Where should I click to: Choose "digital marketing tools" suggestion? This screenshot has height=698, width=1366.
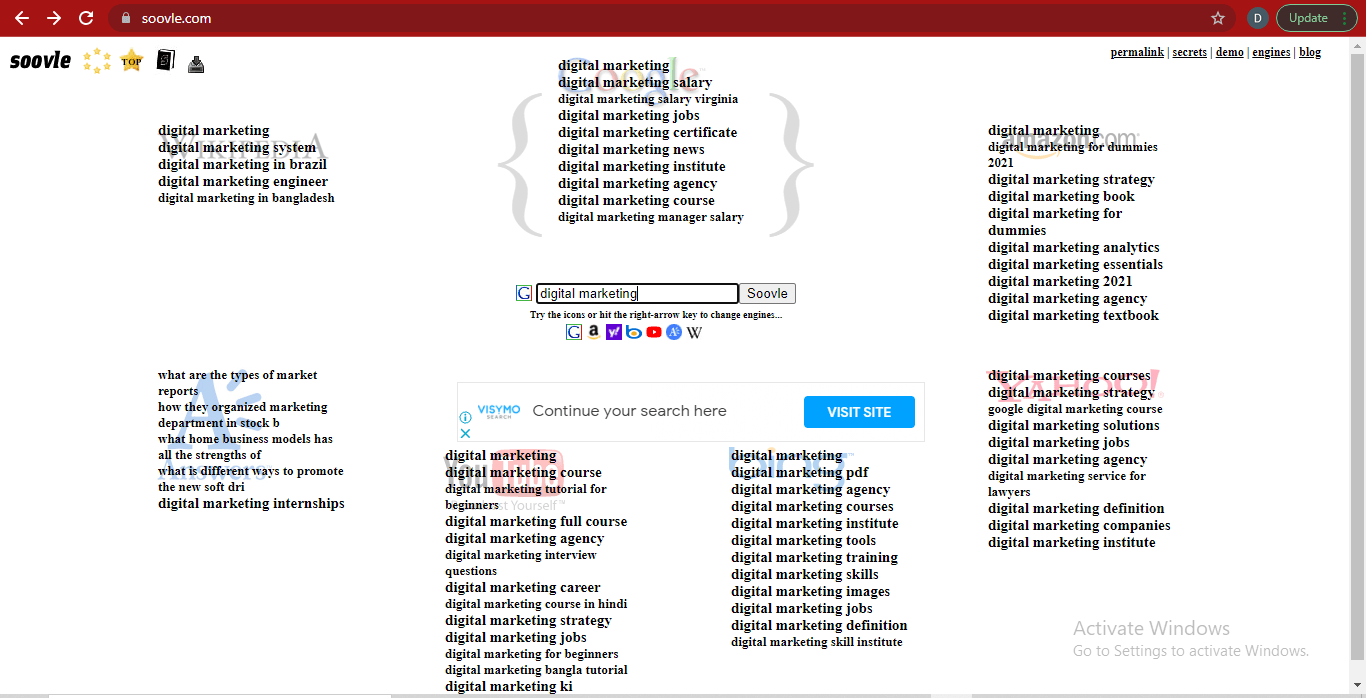[803, 540]
